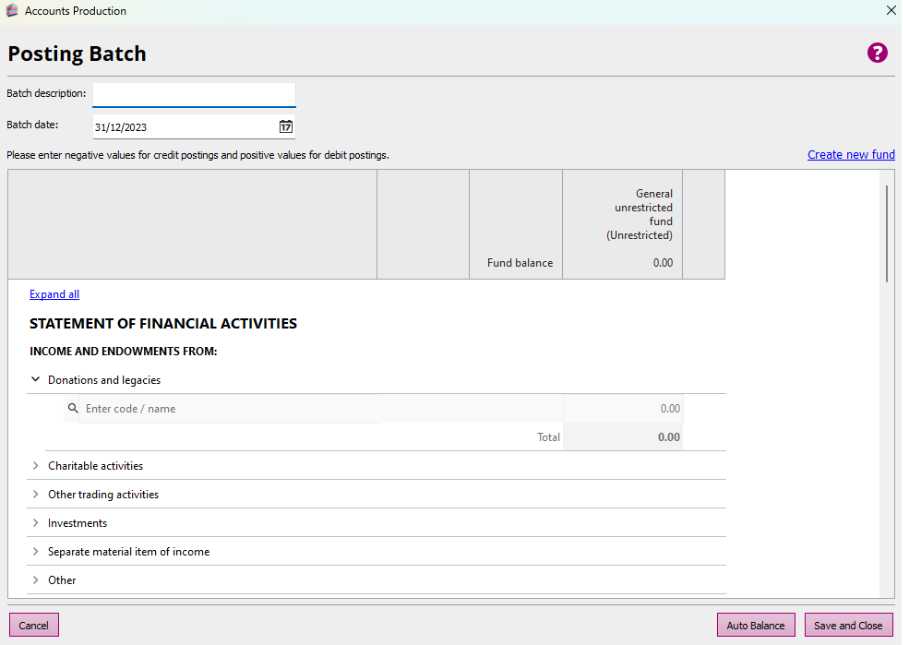Open the Create new fund link
The height and width of the screenshot is (645, 903).
coord(850,155)
